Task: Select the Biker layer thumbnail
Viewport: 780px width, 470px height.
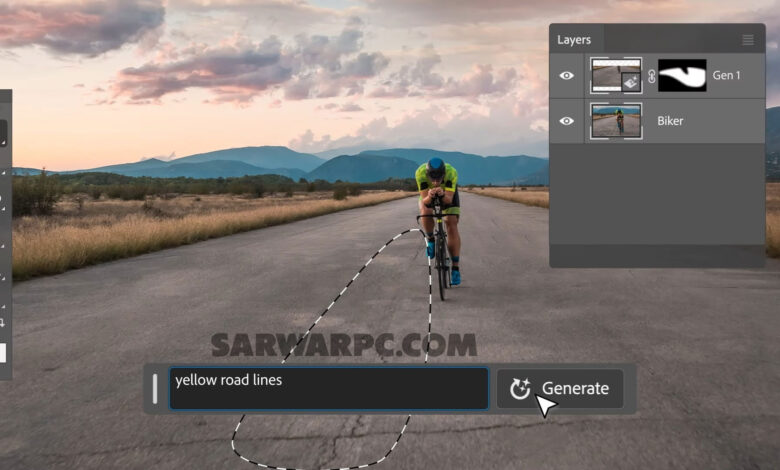Action: coord(616,121)
